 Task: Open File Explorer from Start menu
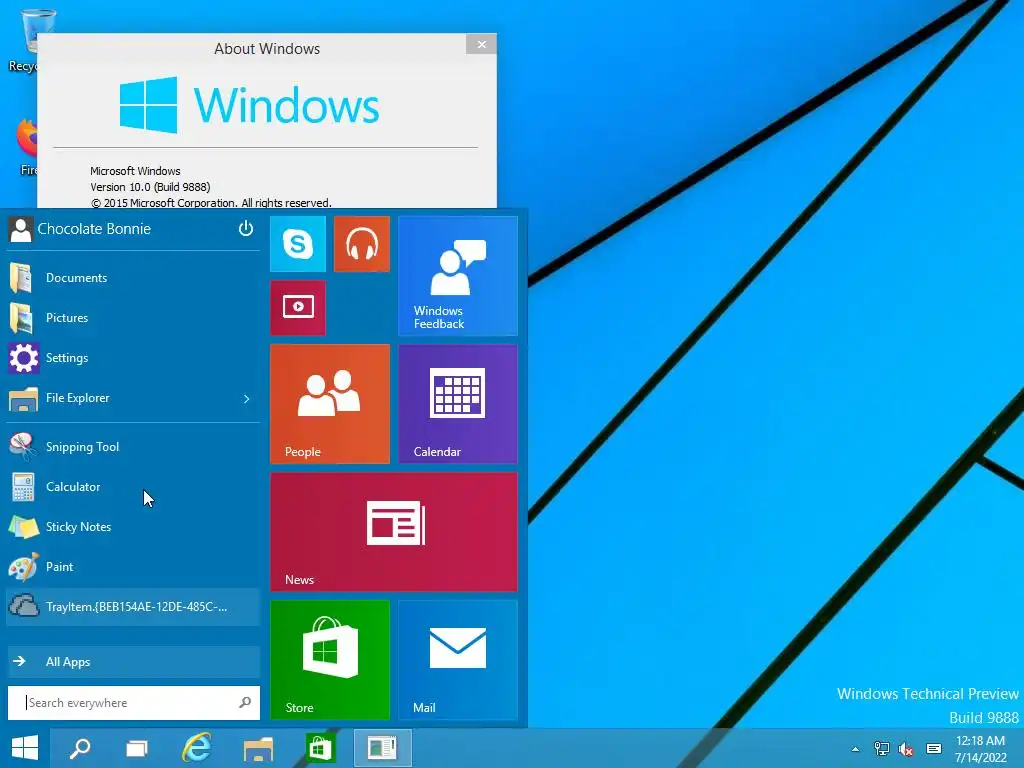click(x=121, y=398)
